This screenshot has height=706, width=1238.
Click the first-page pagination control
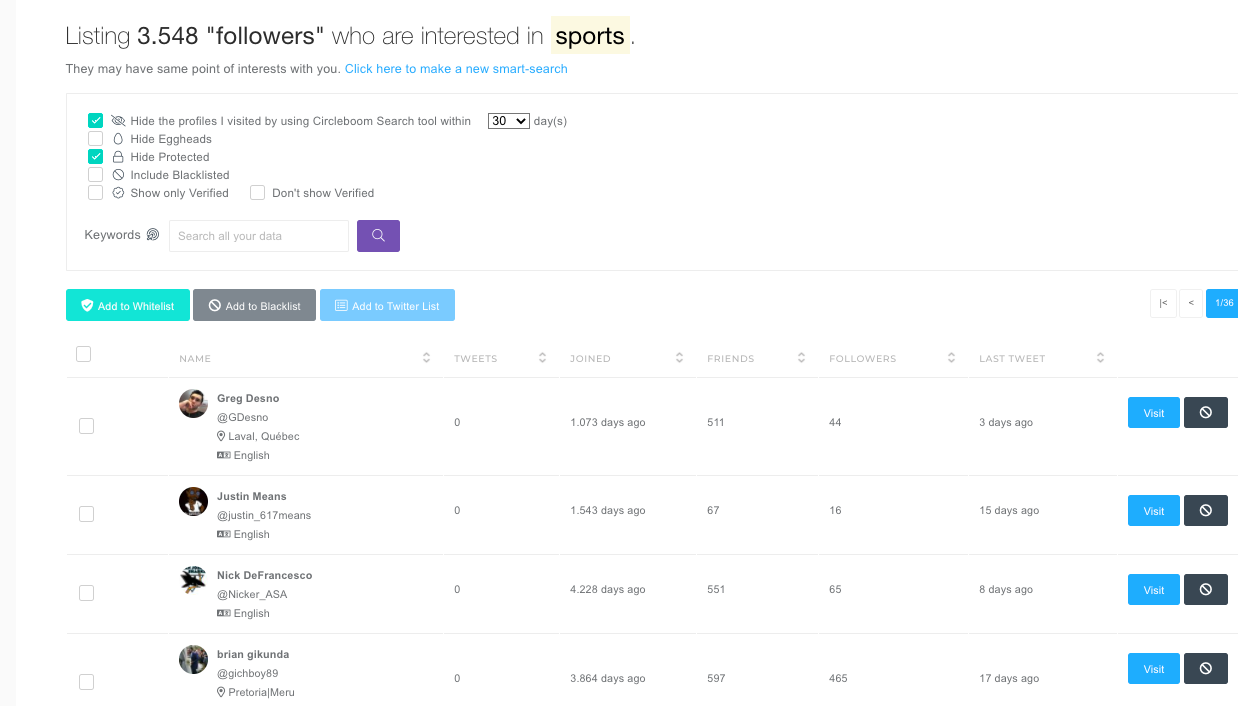(x=1163, y=302)
